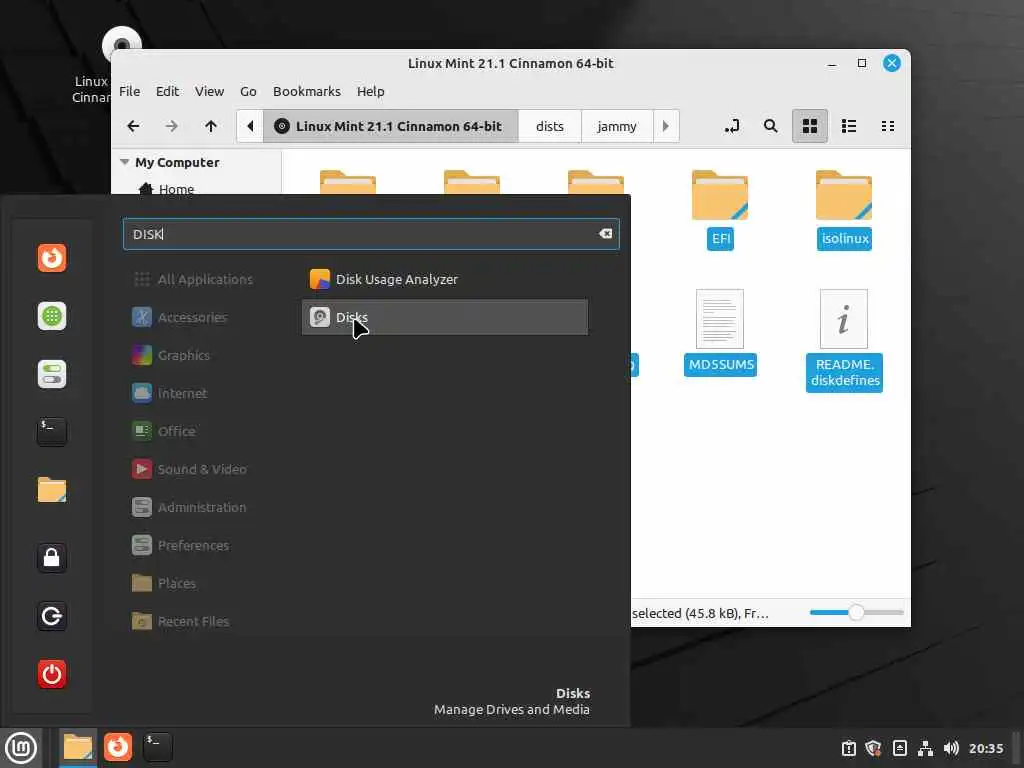Click Files window in taskbar

tap(78, 748)
